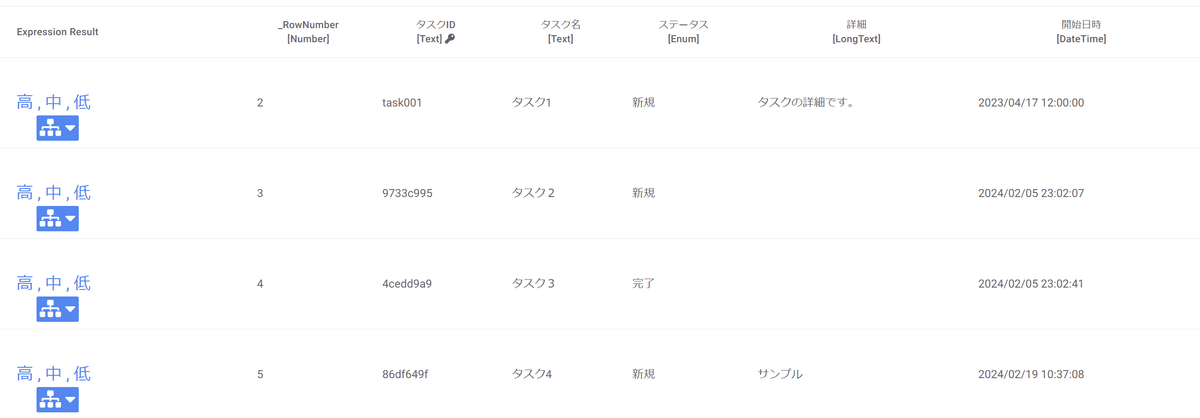Select the 詳細 column header
The height and width of the screenshot is (418, 1200).
(849, 32)
